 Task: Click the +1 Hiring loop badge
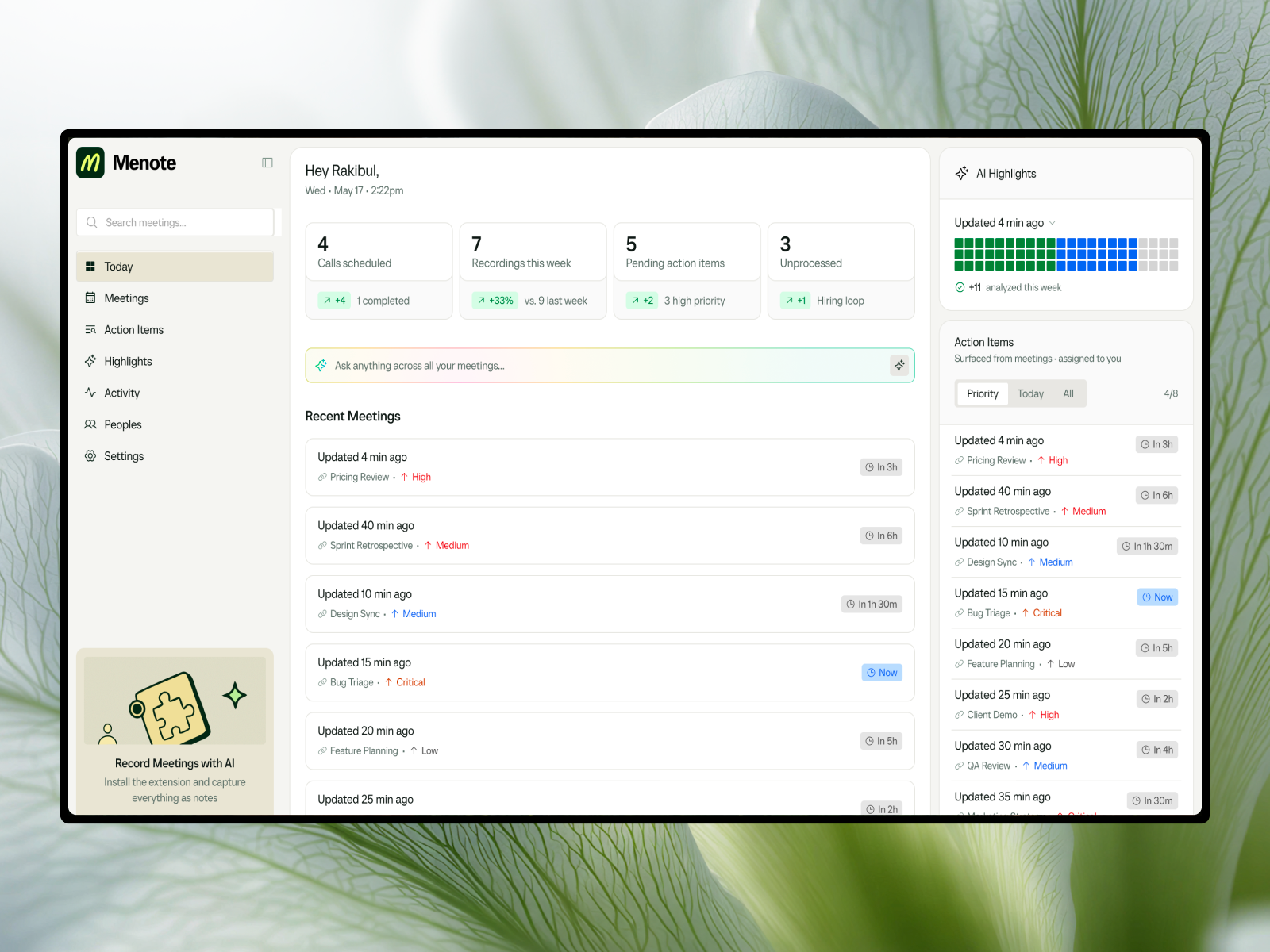click(795, 301)
